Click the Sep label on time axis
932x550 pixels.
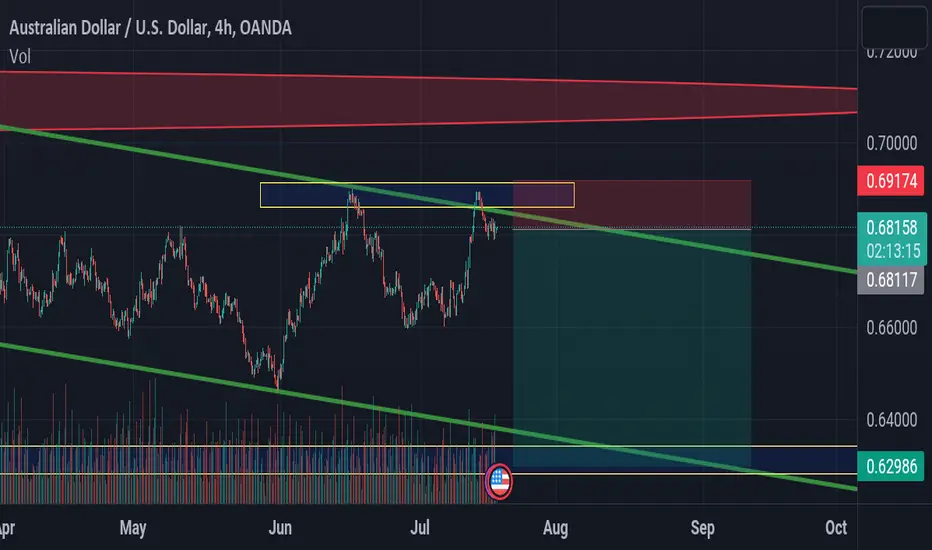(x=703, y=528)
